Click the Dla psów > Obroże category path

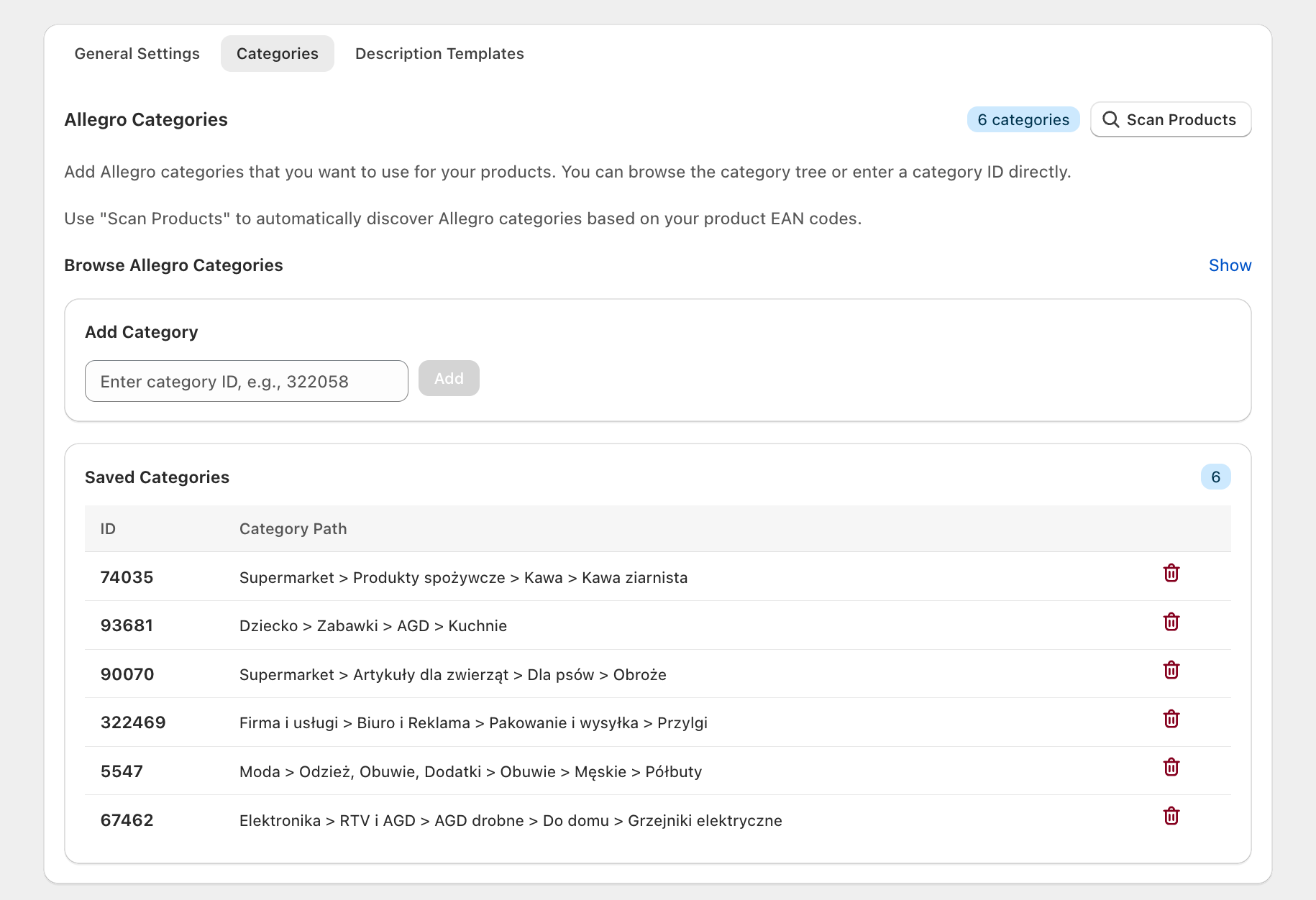[453, 675]
